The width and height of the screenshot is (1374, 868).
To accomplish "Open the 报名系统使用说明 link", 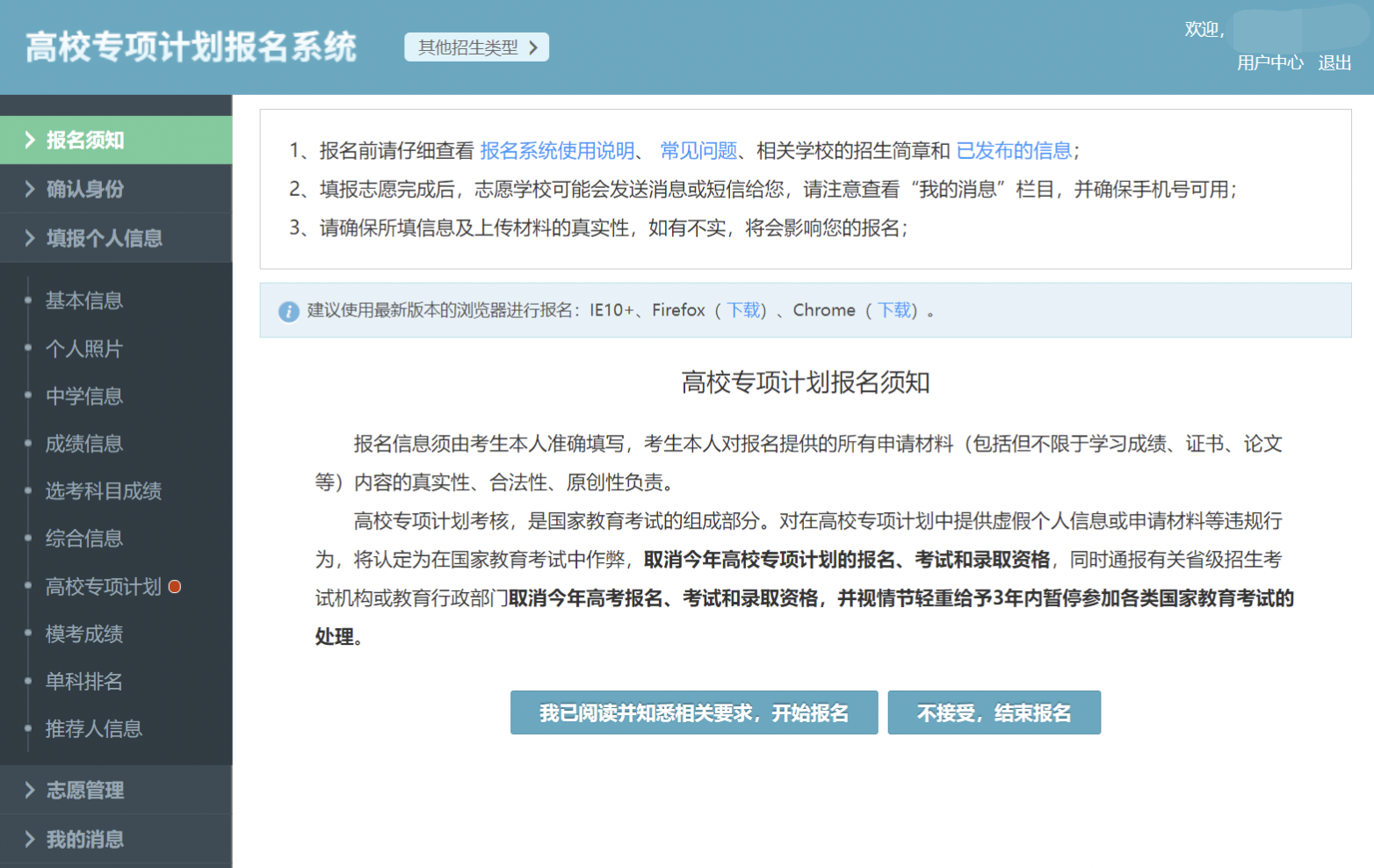I will tap(557, 151).
